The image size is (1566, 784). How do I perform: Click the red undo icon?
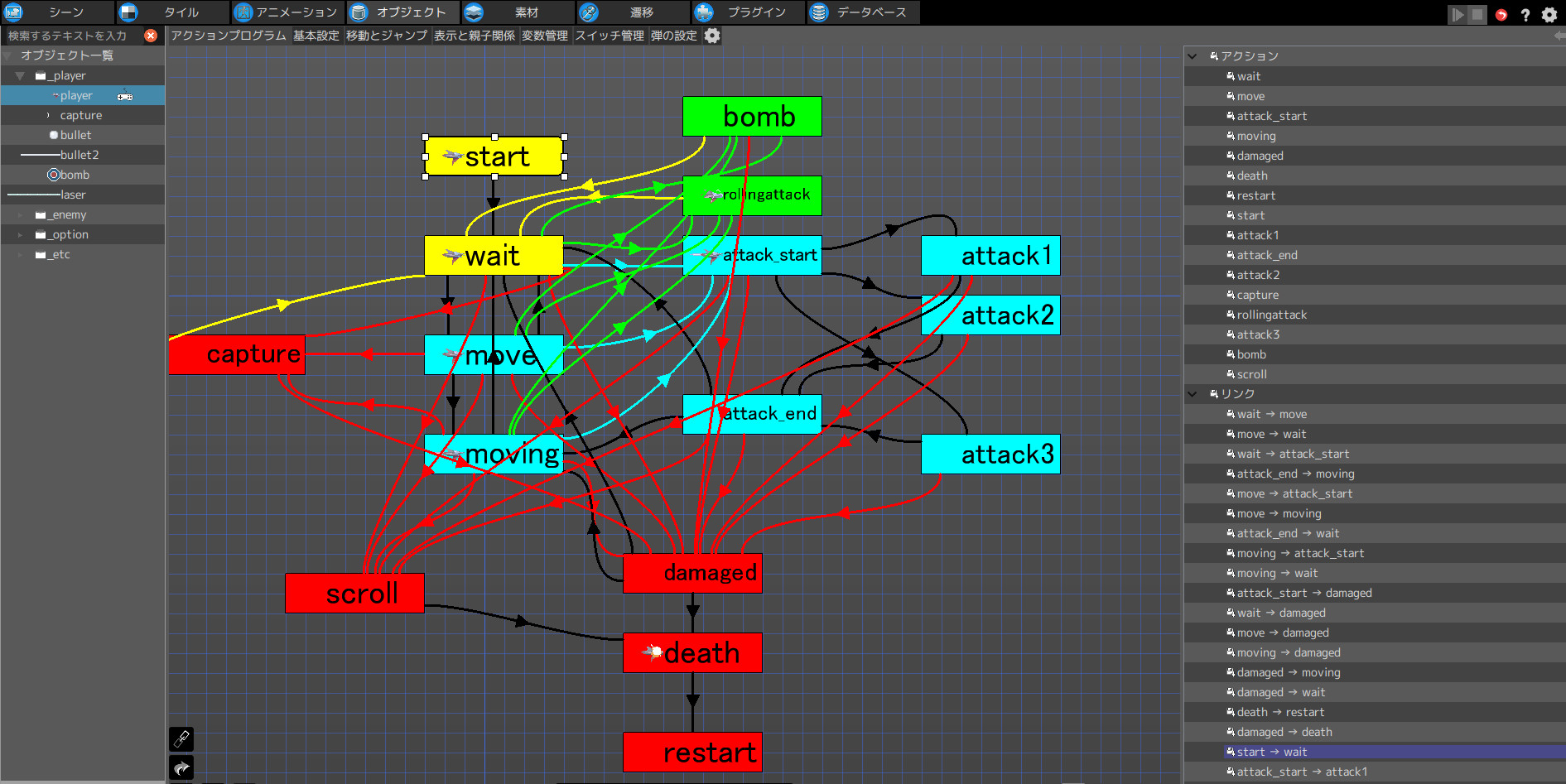(x=1501, y=15)
